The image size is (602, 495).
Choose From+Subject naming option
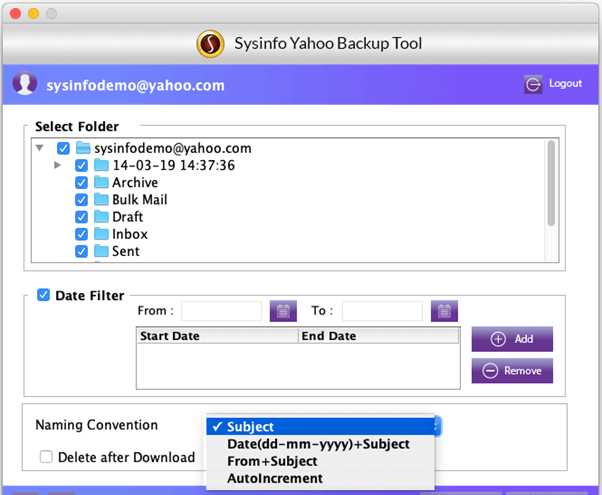point(320,461)
